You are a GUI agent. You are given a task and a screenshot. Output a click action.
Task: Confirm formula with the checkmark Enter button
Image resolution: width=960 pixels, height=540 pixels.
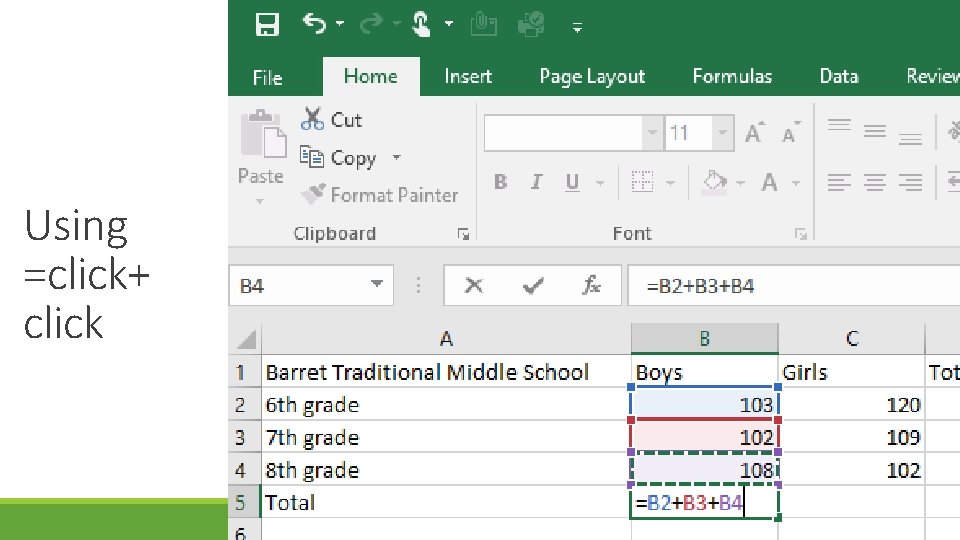click(x=533, y=285)
